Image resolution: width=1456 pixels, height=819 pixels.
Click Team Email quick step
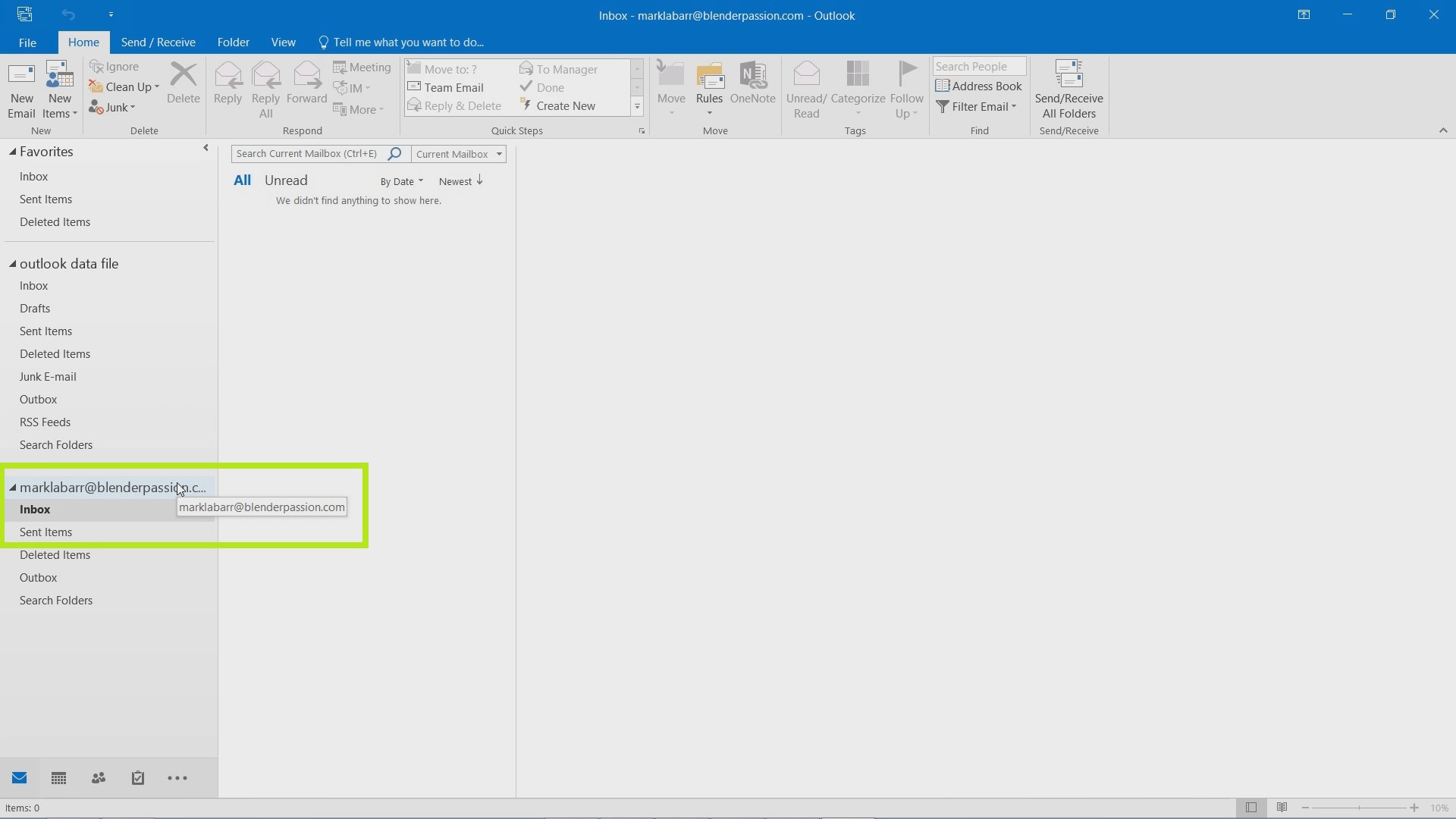click(445, 88)
